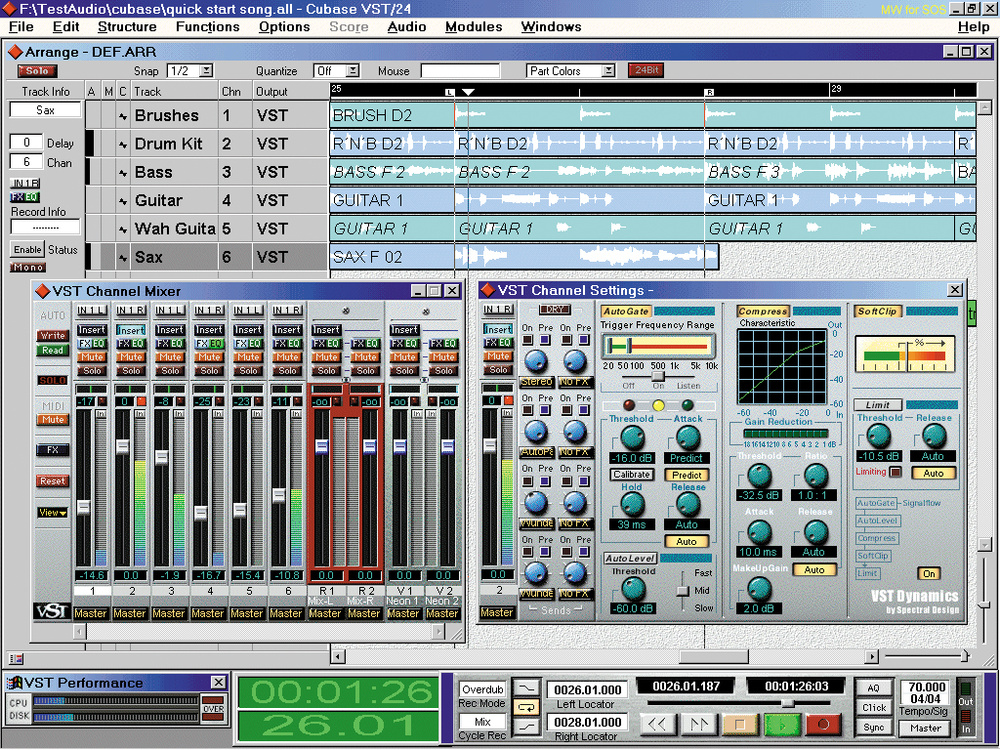The image size is (1000, 750).
Task: Click the VST logo in the Channel Mixer
Action: click(51, 611)
